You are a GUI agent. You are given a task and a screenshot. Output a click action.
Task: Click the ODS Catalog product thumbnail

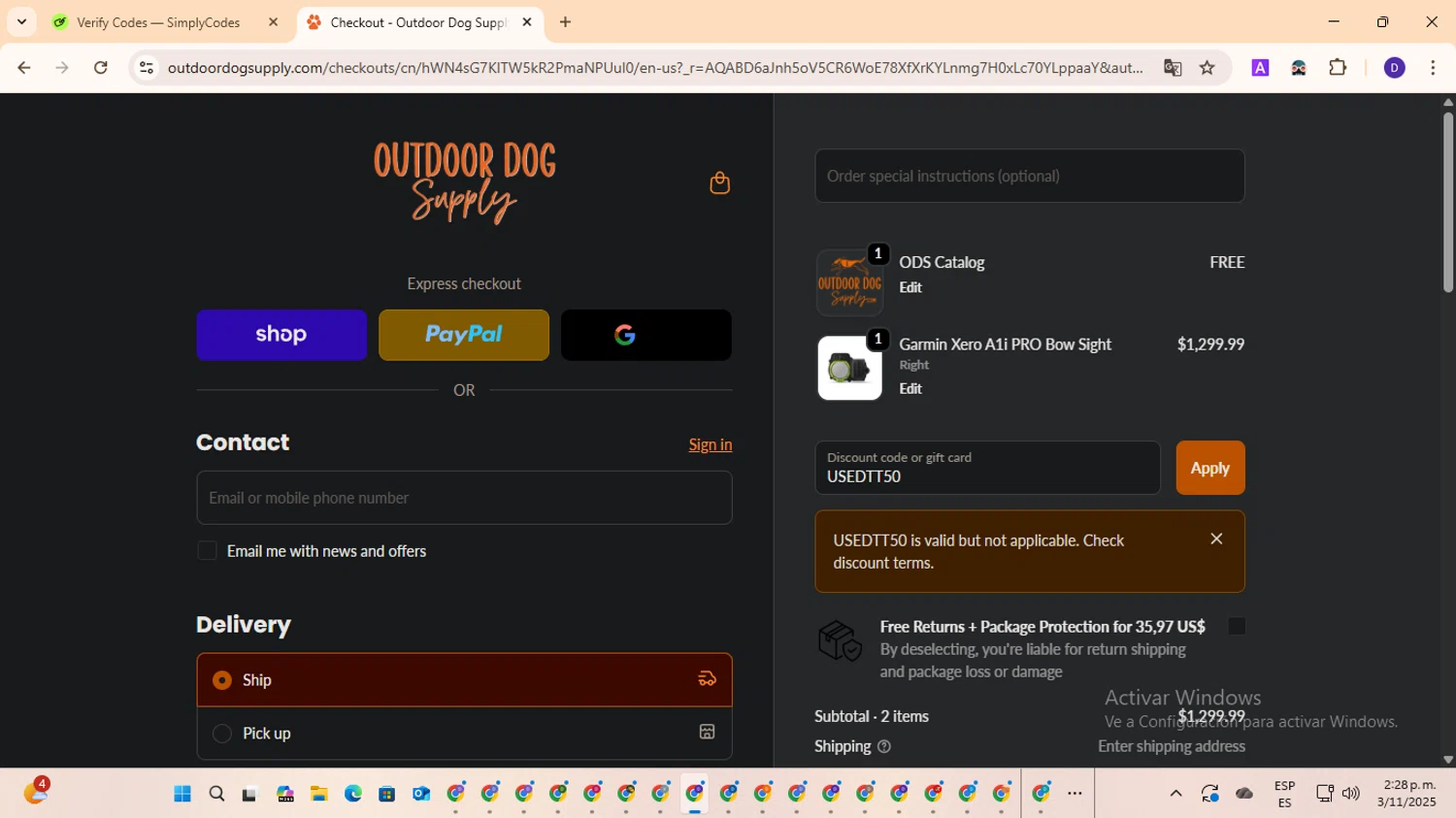[849, 282]
